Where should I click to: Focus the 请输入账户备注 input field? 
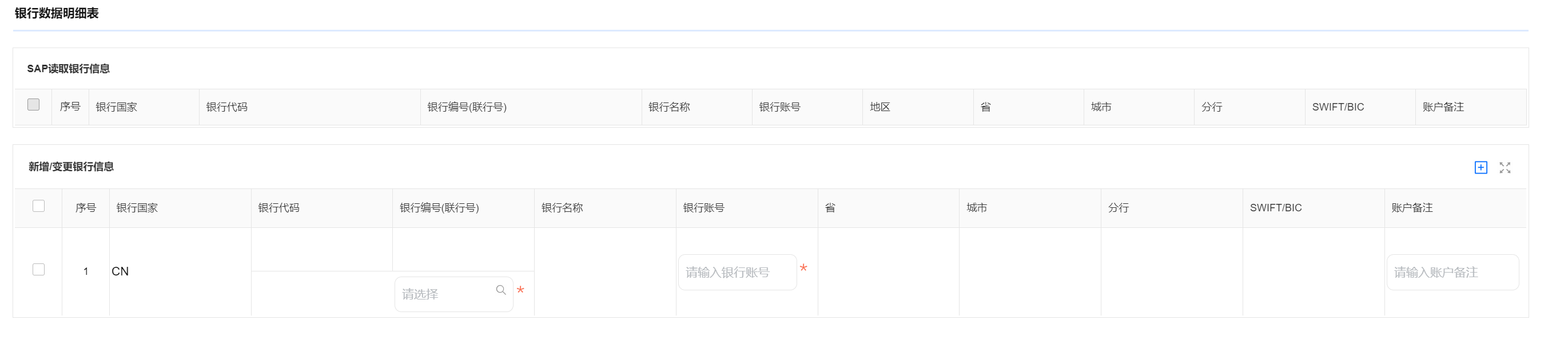click(x=1452, y=273)
